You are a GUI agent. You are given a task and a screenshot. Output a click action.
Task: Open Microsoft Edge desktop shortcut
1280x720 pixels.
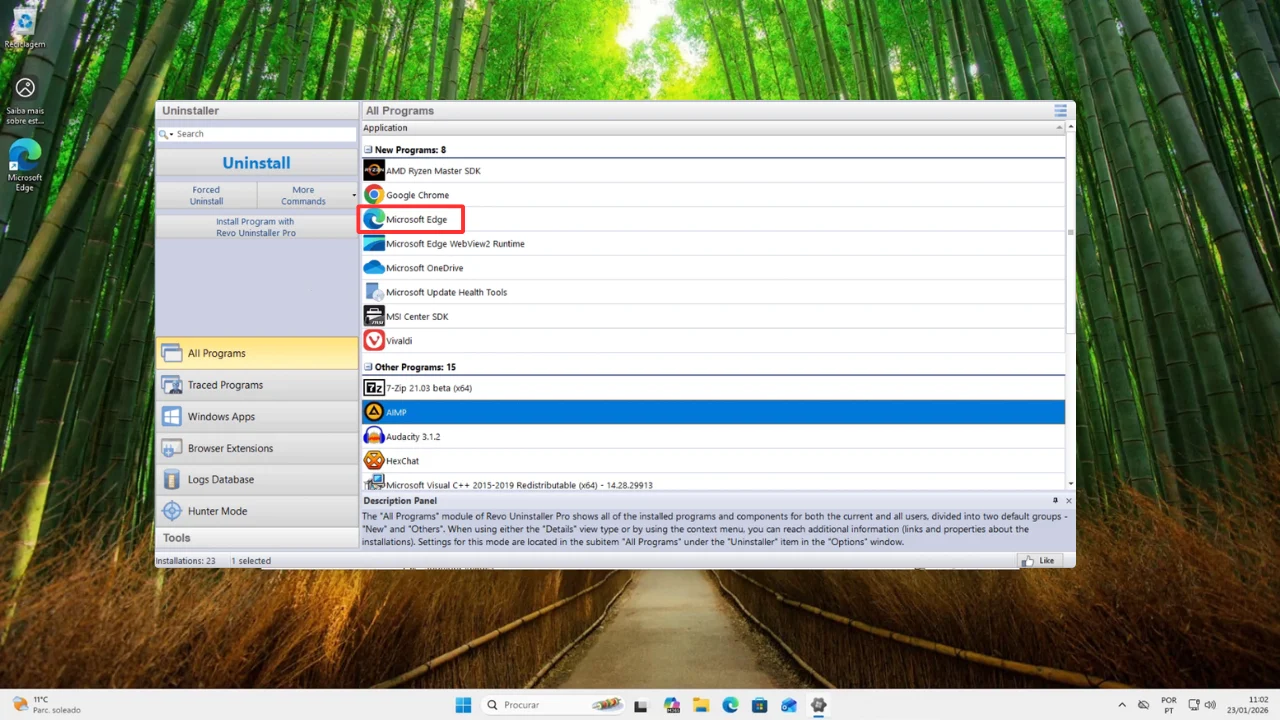coord(25,166)
